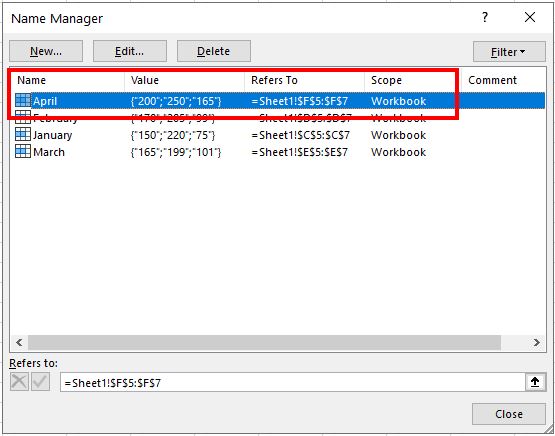Click value {"165";"199";"101"} for March

176,152
